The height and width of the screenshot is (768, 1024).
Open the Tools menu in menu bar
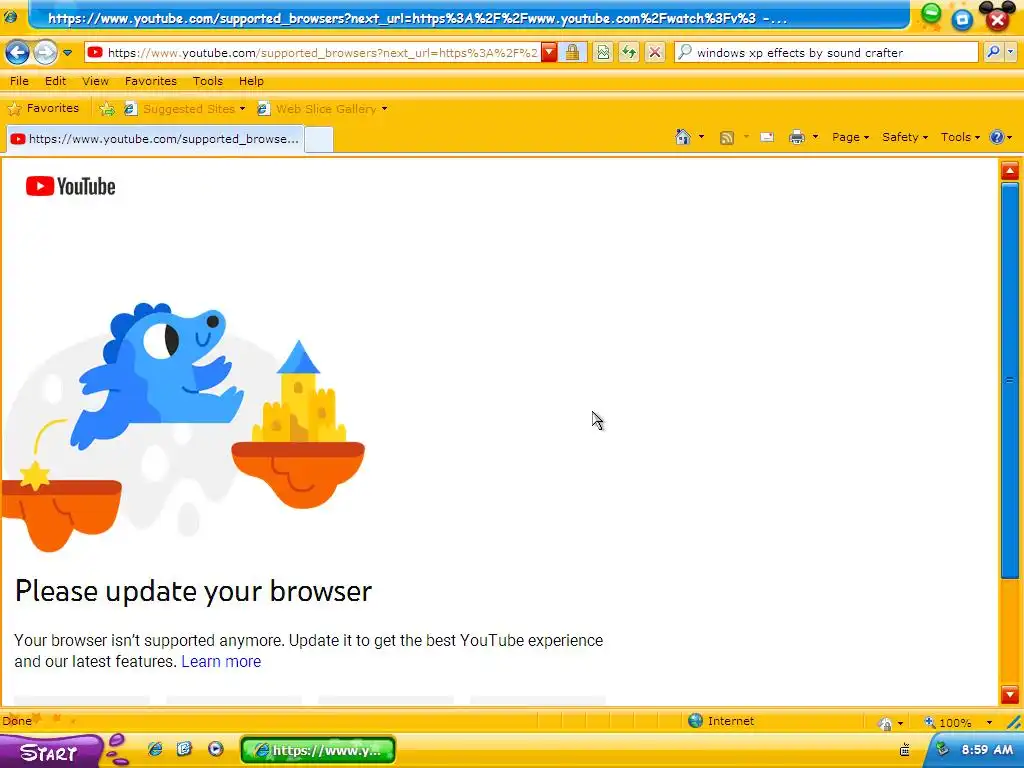point(208,81)
